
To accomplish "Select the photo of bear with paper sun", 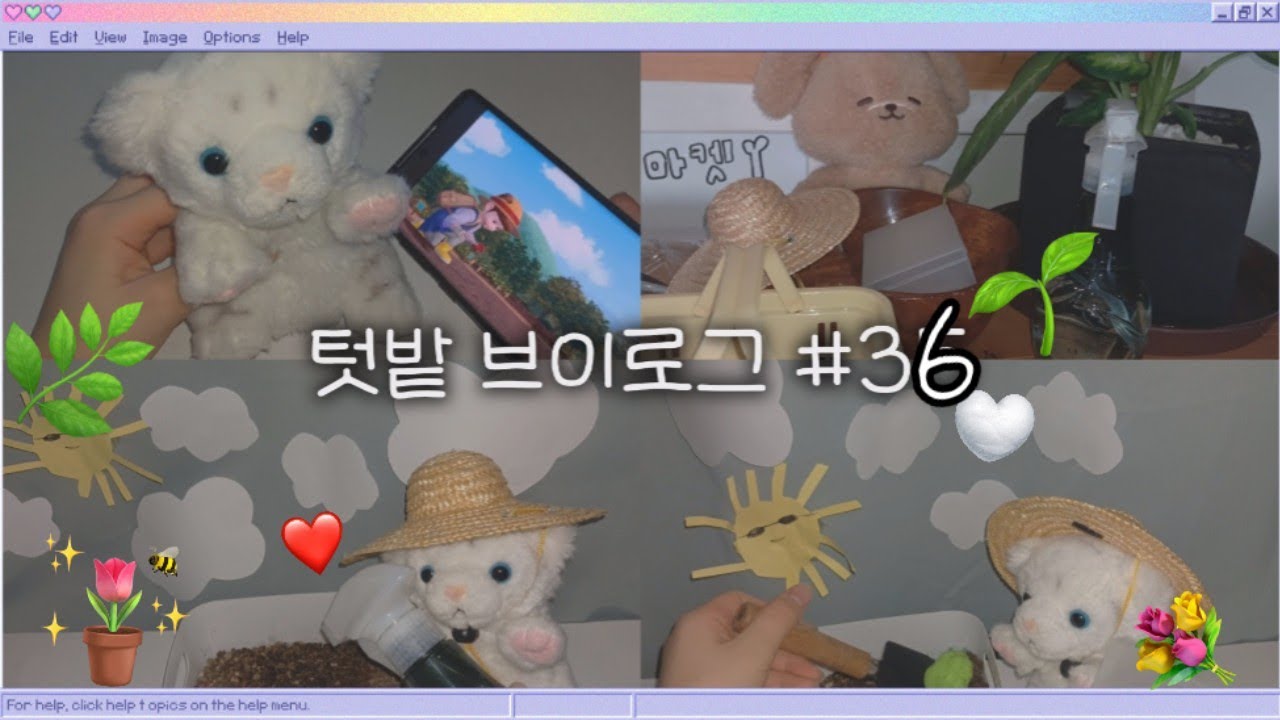I will click(959, 523).
